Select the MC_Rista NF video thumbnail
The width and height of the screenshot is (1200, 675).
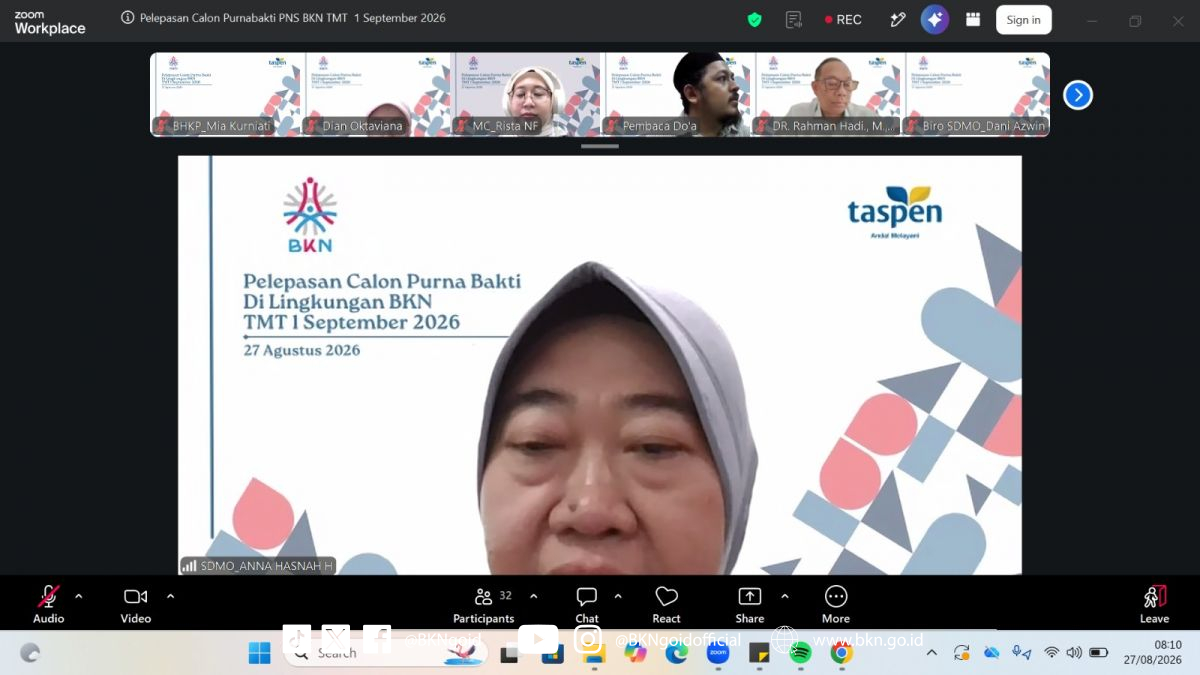tap(526, 94)
